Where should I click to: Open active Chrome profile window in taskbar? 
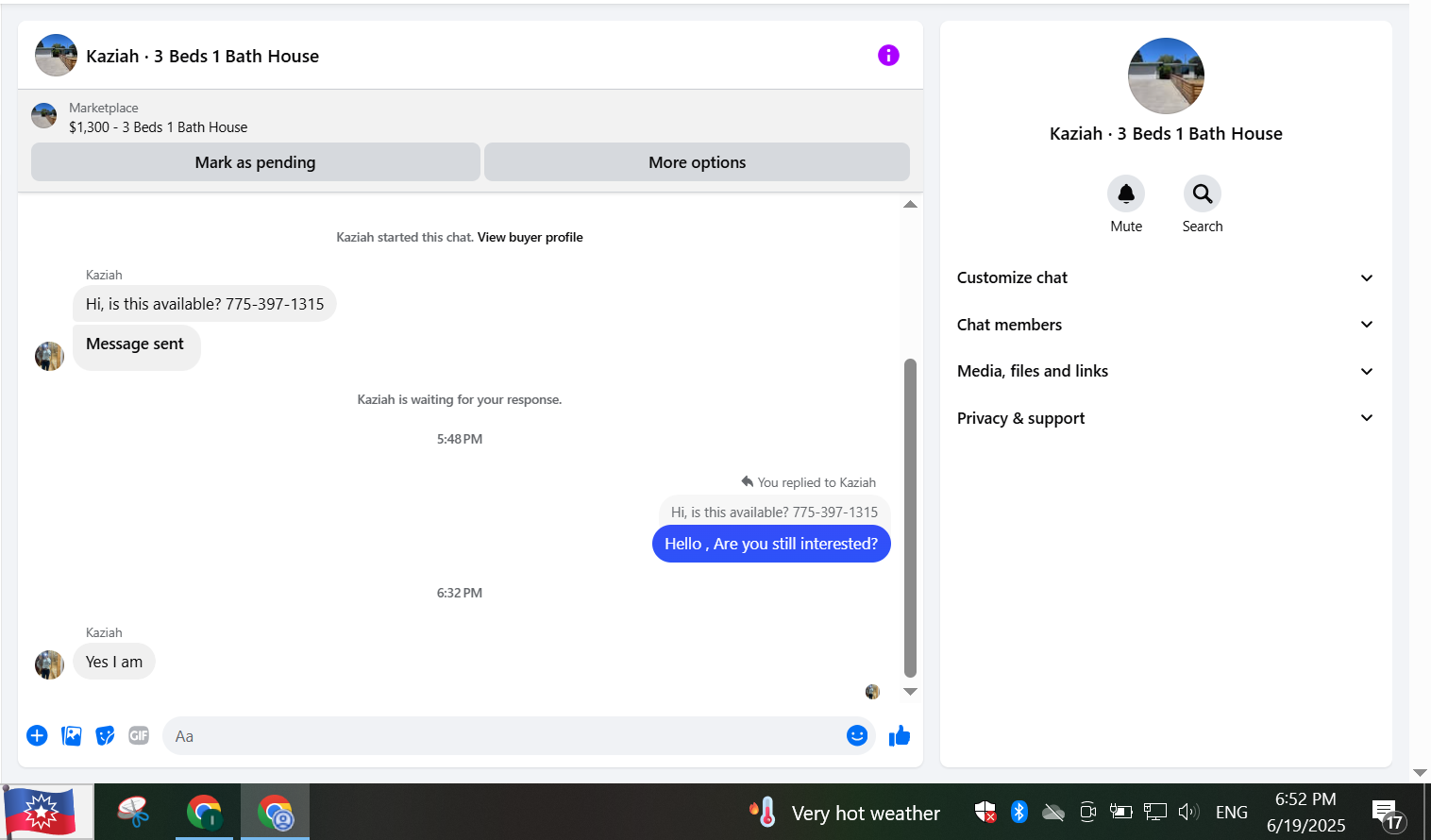pos(275,812)
